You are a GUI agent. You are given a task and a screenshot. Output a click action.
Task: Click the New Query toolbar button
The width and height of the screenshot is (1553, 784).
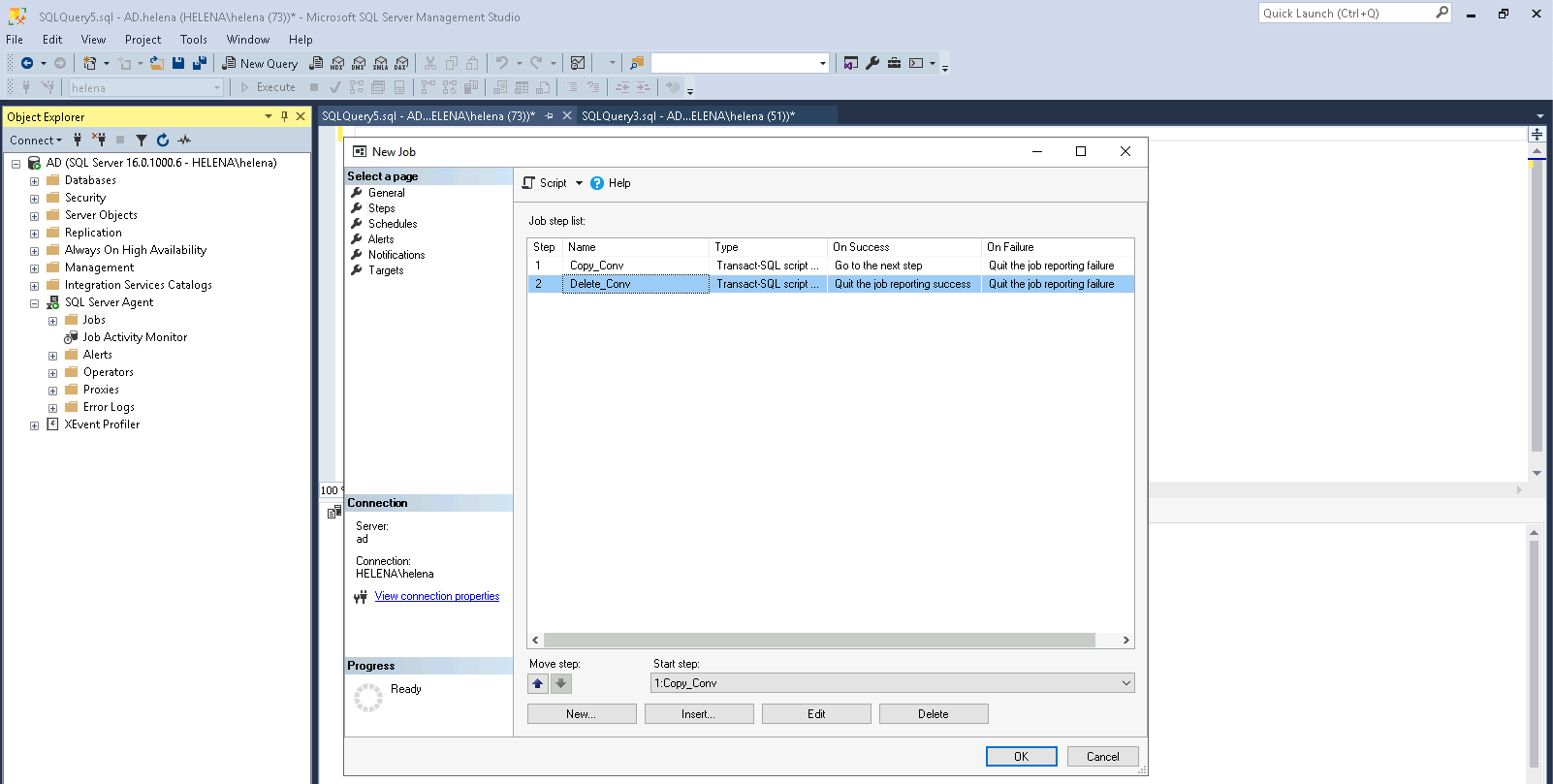pyautogui.click(x=260, y=63)
